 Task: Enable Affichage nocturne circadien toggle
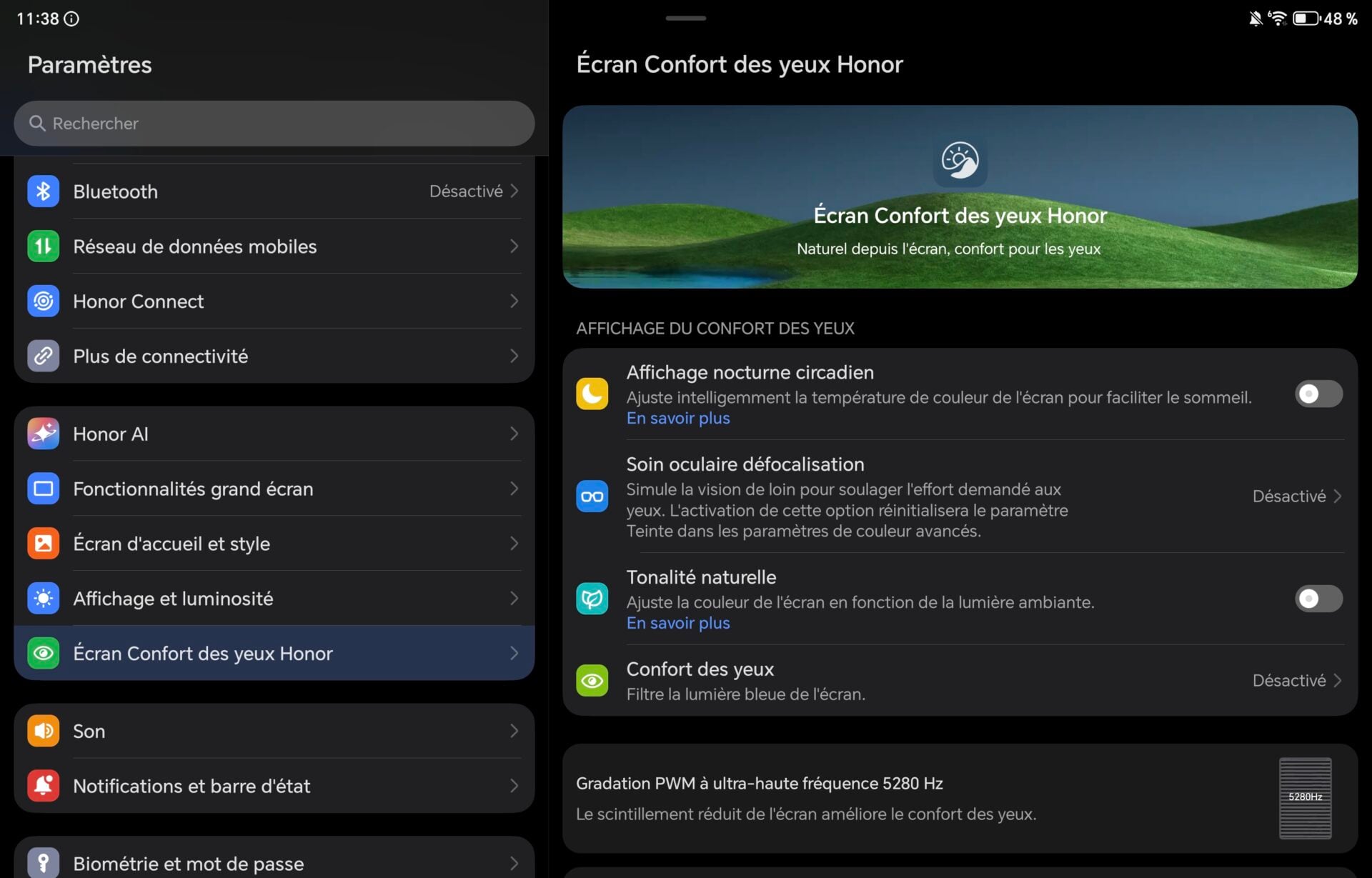pyautogui.click(x=1318, y=394)
